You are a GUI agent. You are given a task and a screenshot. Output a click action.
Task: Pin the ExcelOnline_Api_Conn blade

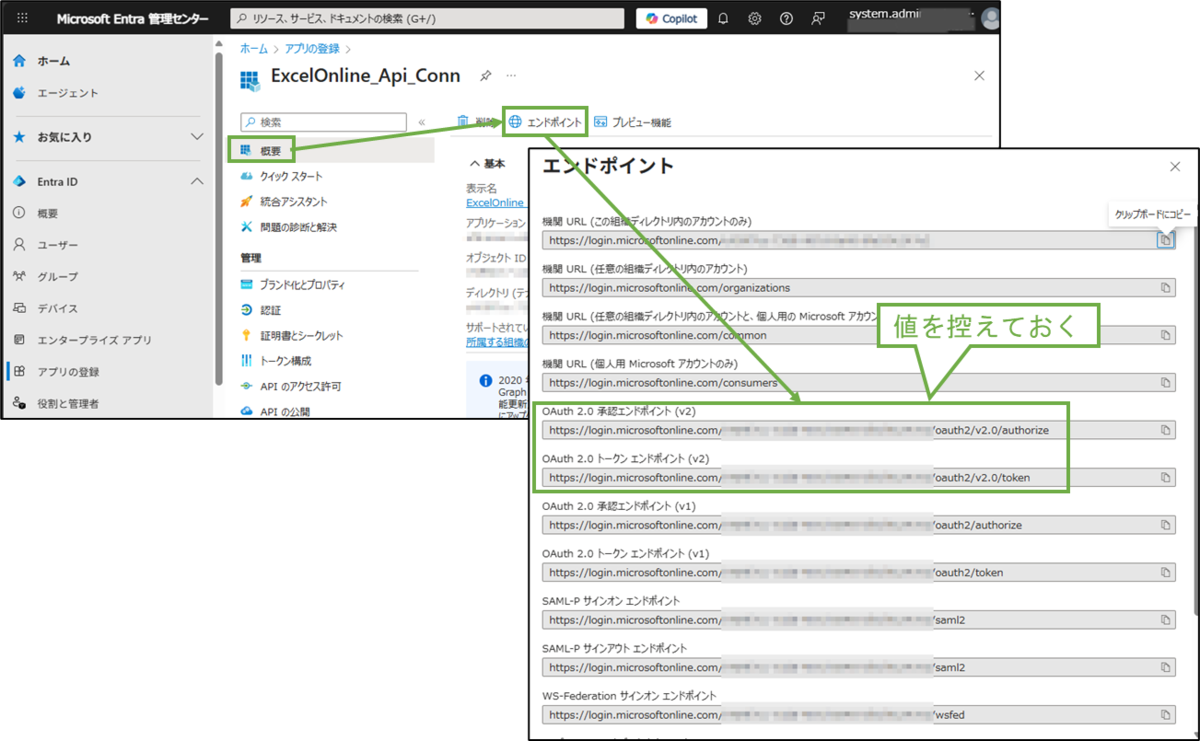(x=485, y=76)
